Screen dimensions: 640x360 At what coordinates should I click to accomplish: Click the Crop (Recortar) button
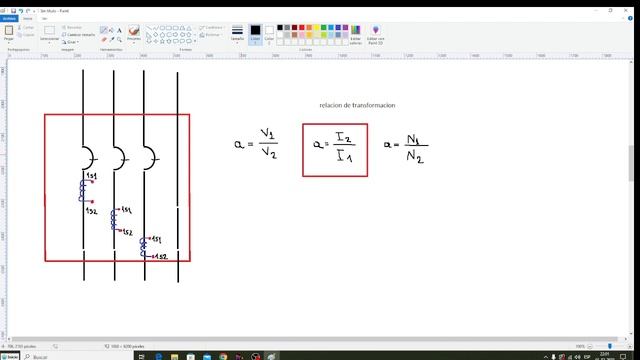coord(72,27)
